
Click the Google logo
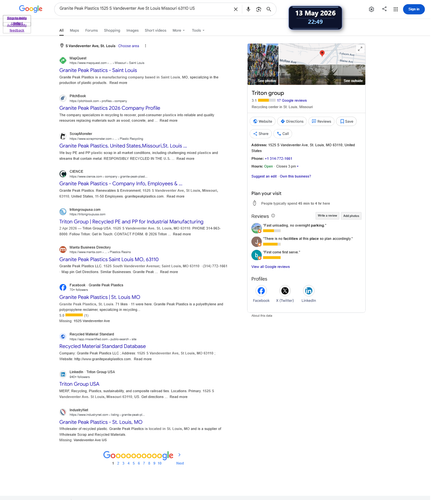30,9
